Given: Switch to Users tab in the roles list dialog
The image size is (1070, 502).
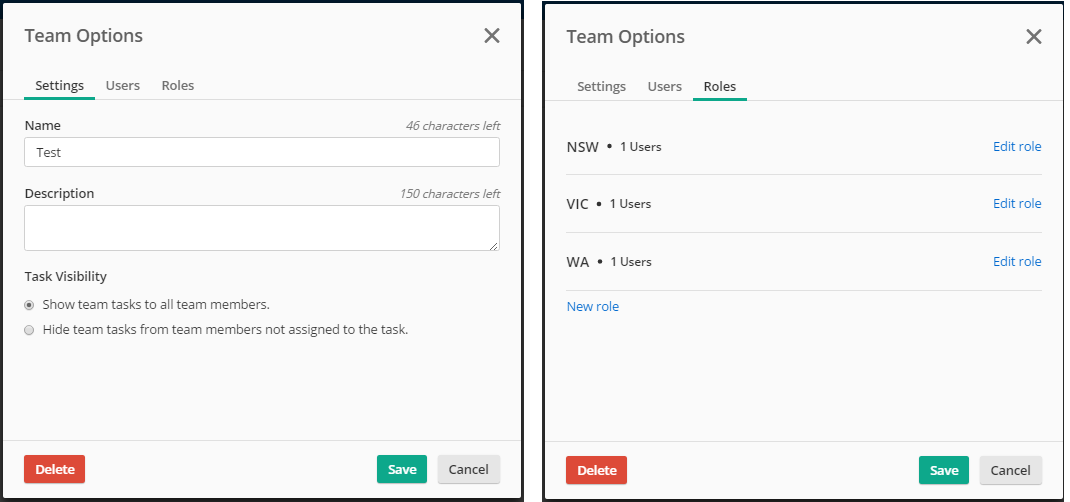Looking at the screenshot, I should click(665, 87).
